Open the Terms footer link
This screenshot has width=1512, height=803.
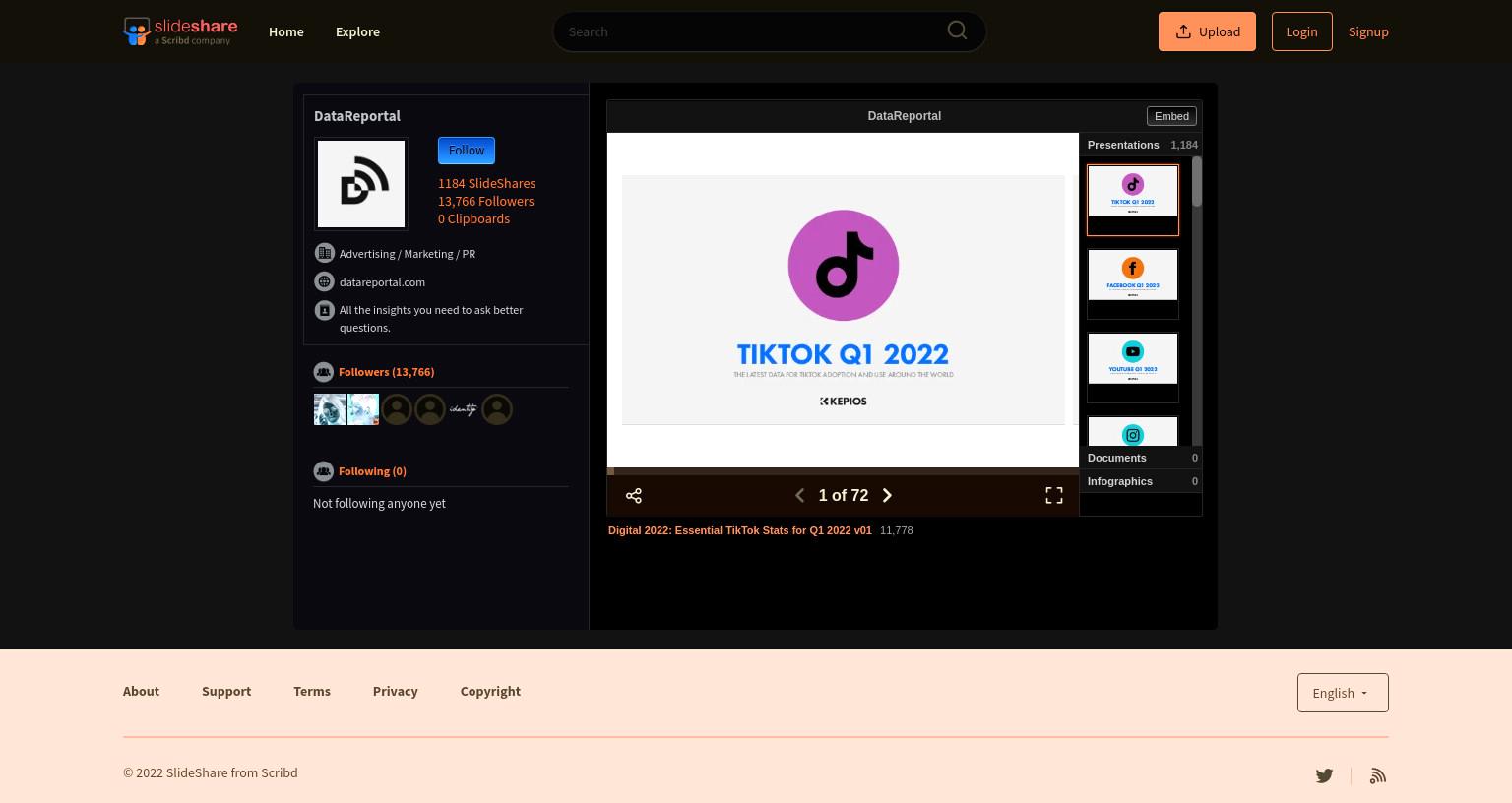click(x=312, y=691)
